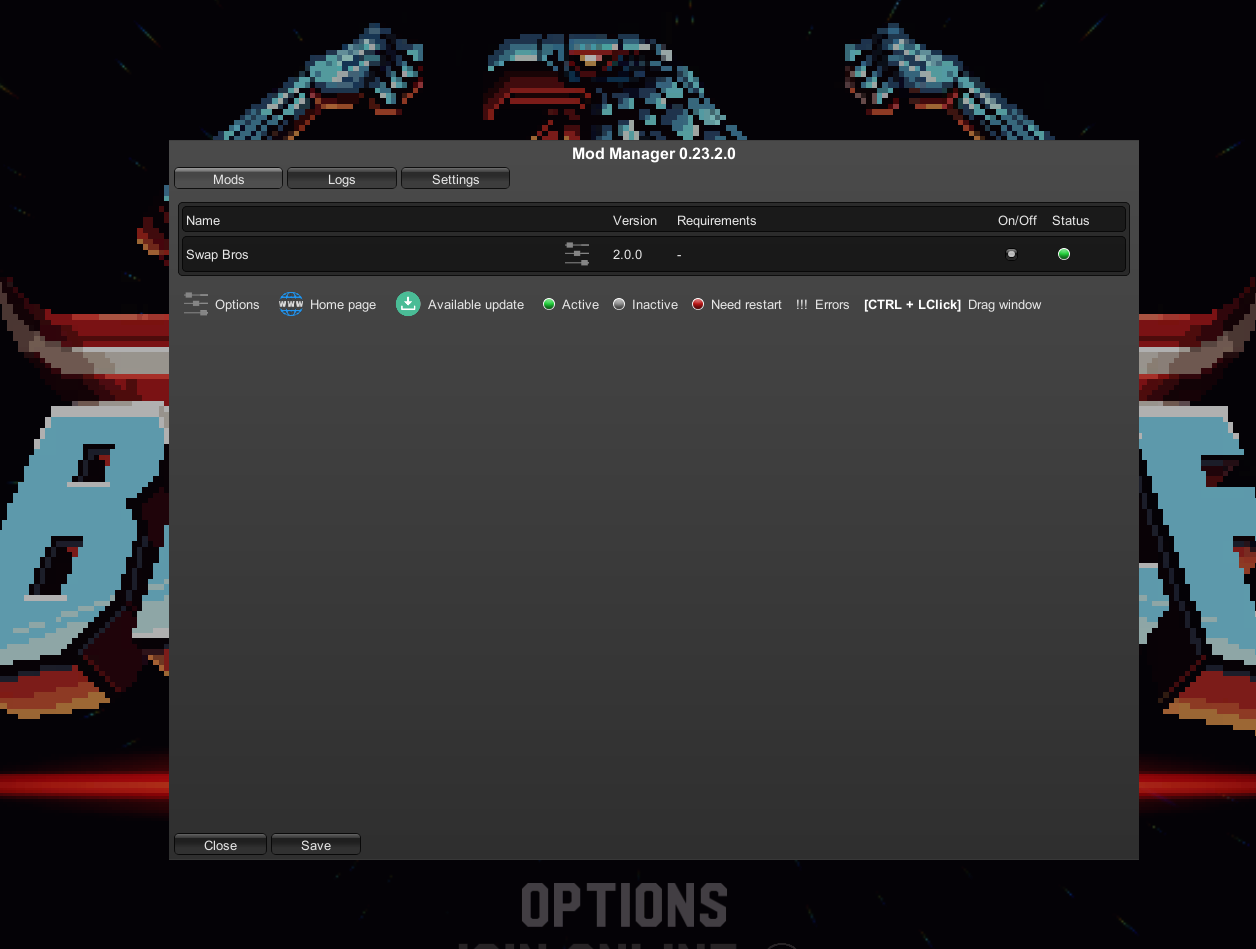Viewport: 1256px width, 949px height.
Task: Open Swap Bros mod options sliders icon
Action: pos(577,254)
